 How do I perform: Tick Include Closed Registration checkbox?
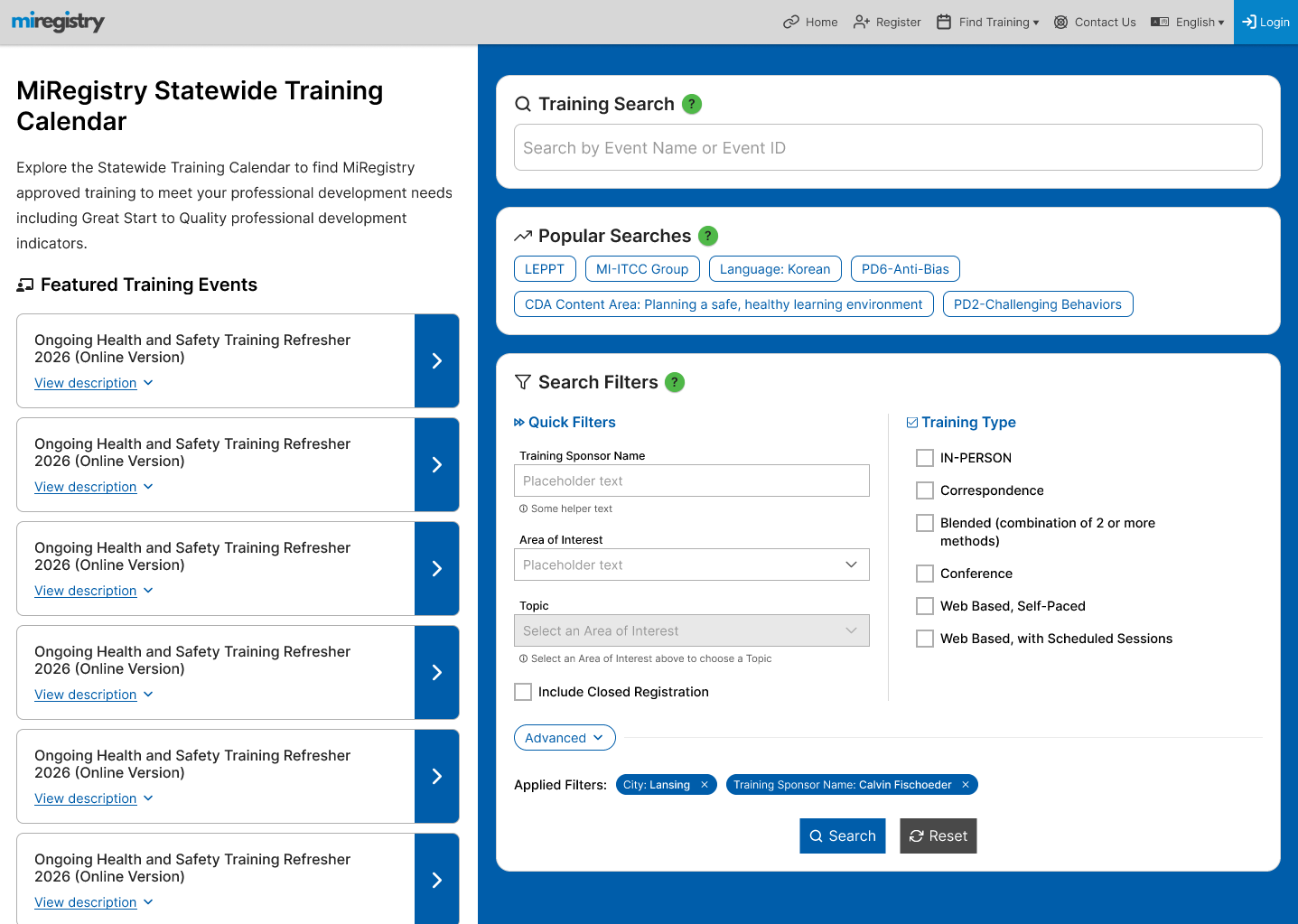tap(523, 692)
